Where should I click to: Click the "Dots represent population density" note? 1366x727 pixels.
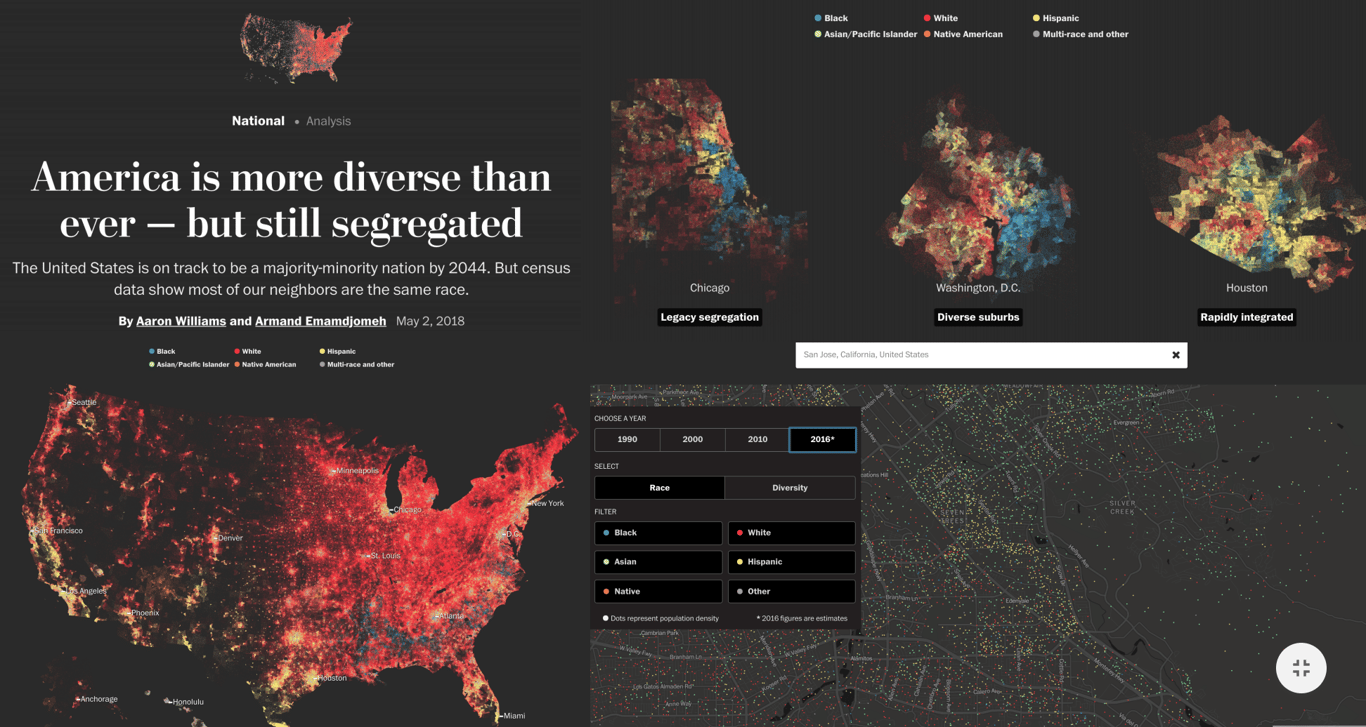click(661, 618)
